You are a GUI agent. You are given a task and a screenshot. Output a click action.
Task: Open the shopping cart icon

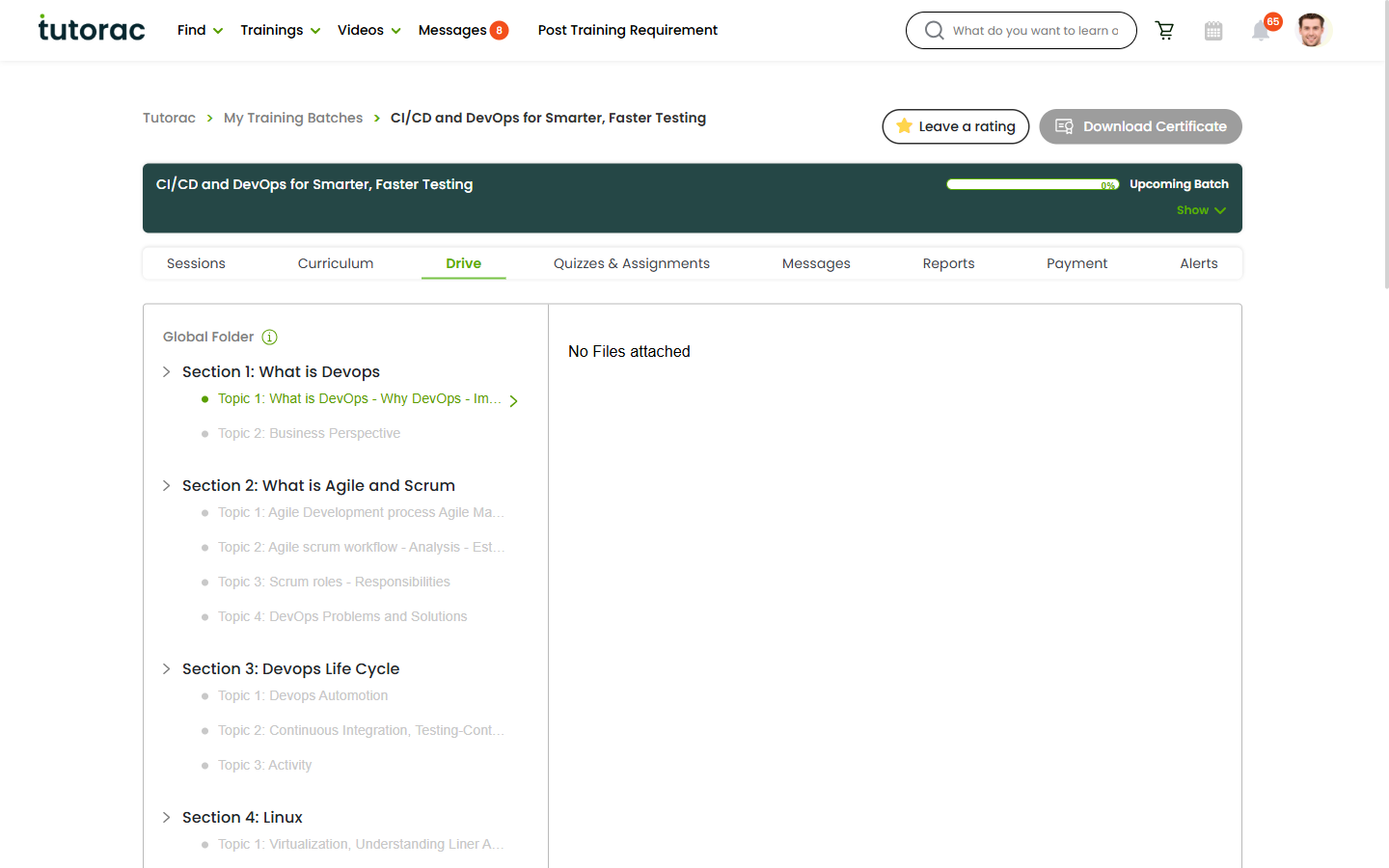(x=1164, y=31)
